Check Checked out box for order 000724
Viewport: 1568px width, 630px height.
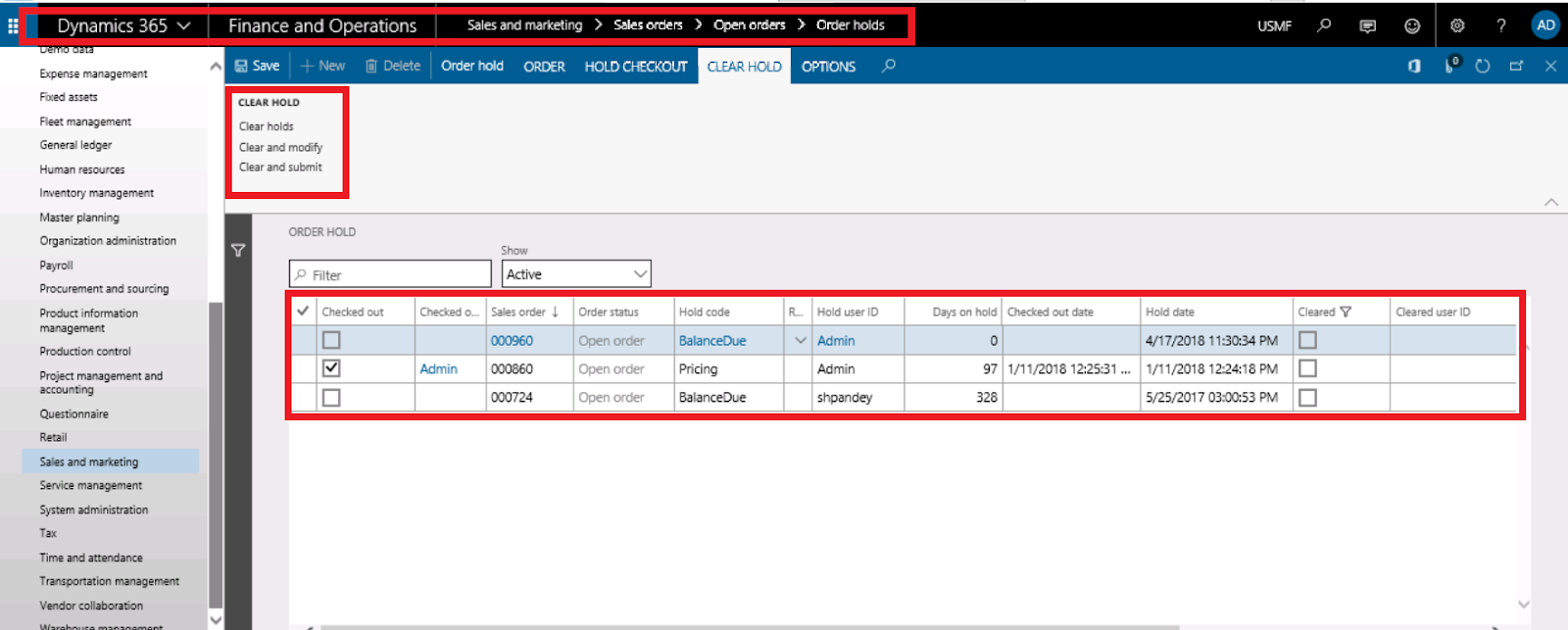[331, 397]
